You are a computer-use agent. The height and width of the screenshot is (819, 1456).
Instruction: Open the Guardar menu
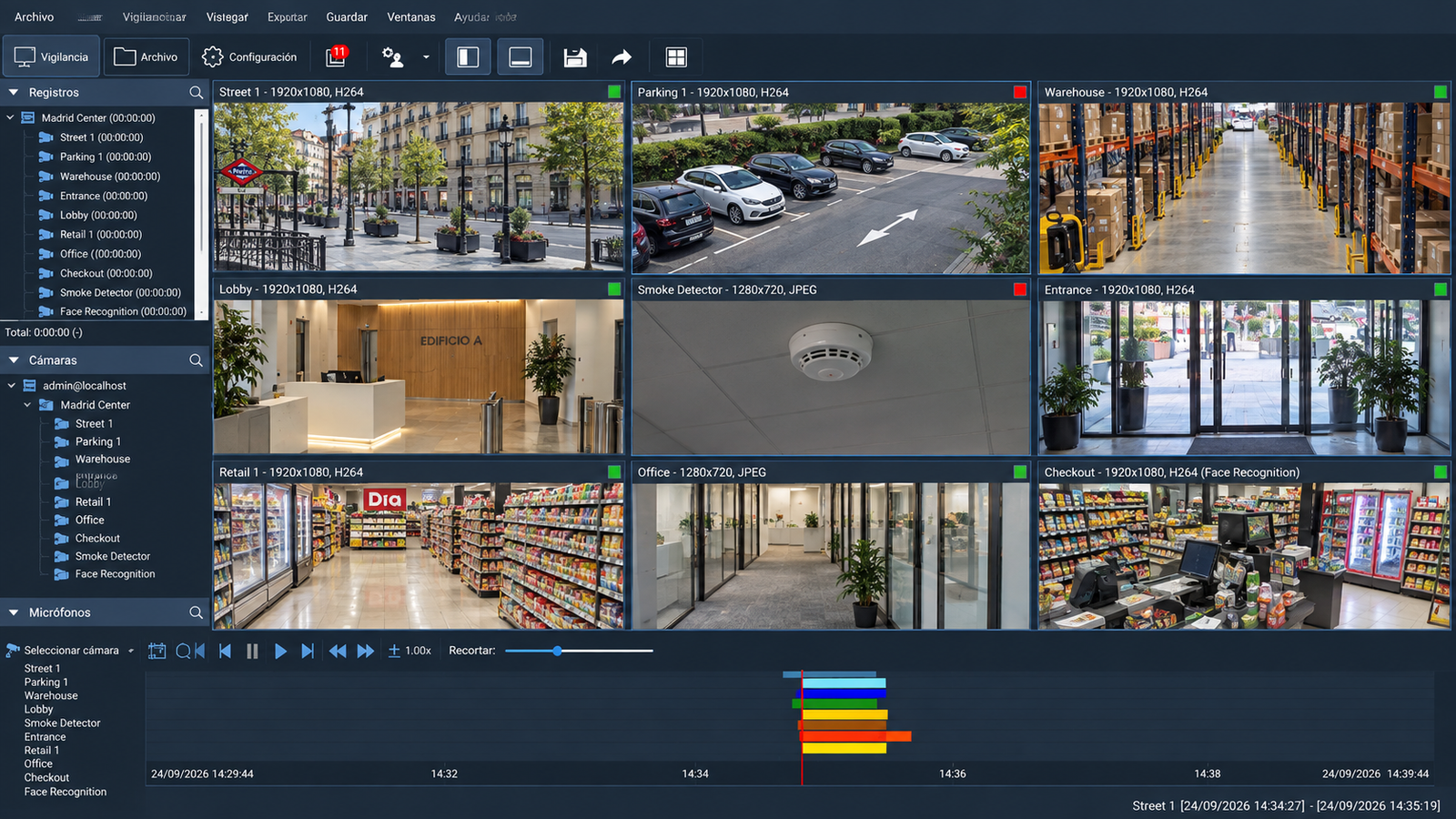pos(347,17)
